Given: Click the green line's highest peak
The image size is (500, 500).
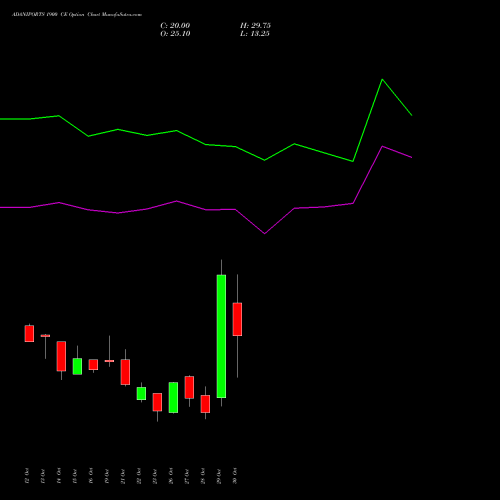Looking at the screenshot, I should [382, 80].
